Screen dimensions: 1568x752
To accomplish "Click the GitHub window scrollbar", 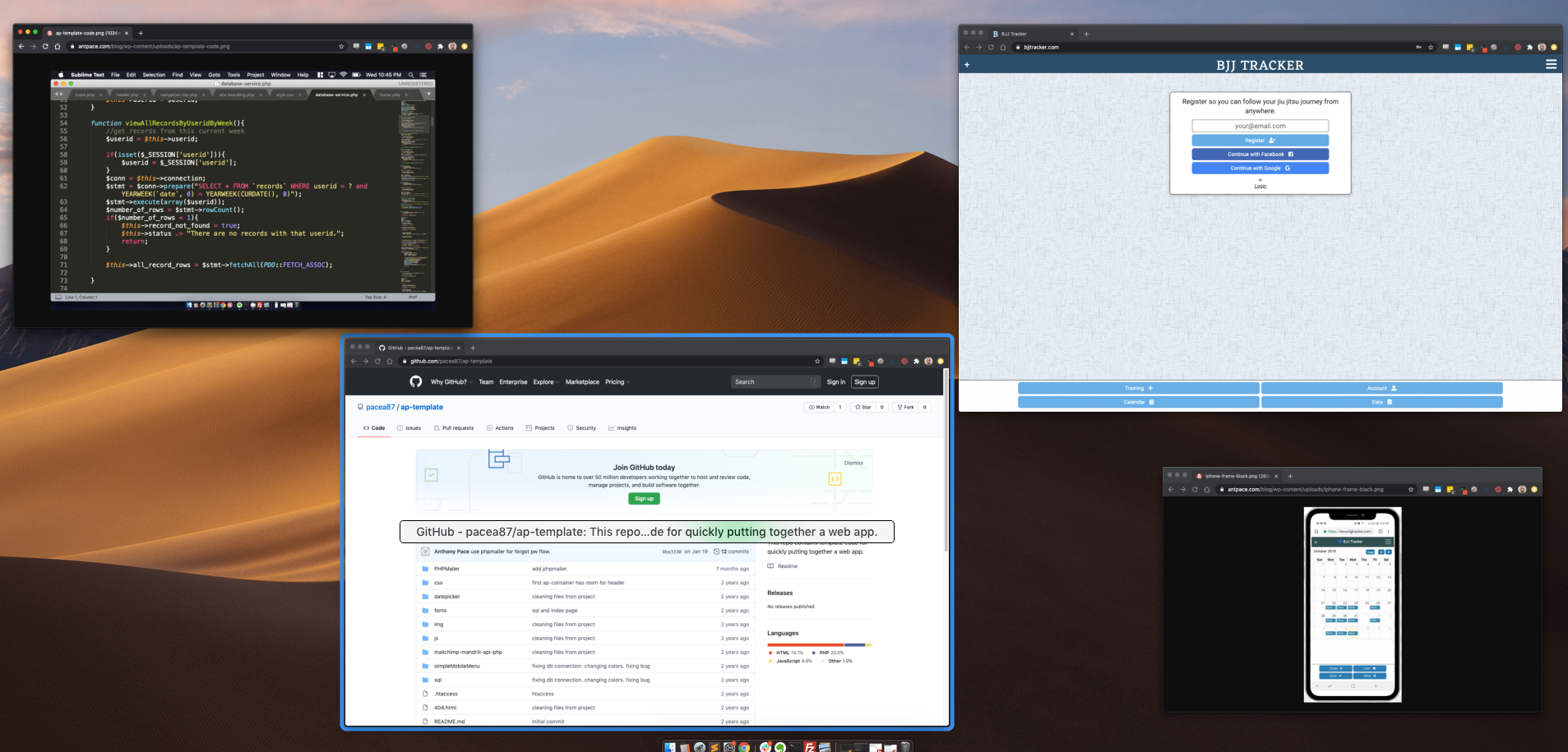I will click(x=946, y=460).
